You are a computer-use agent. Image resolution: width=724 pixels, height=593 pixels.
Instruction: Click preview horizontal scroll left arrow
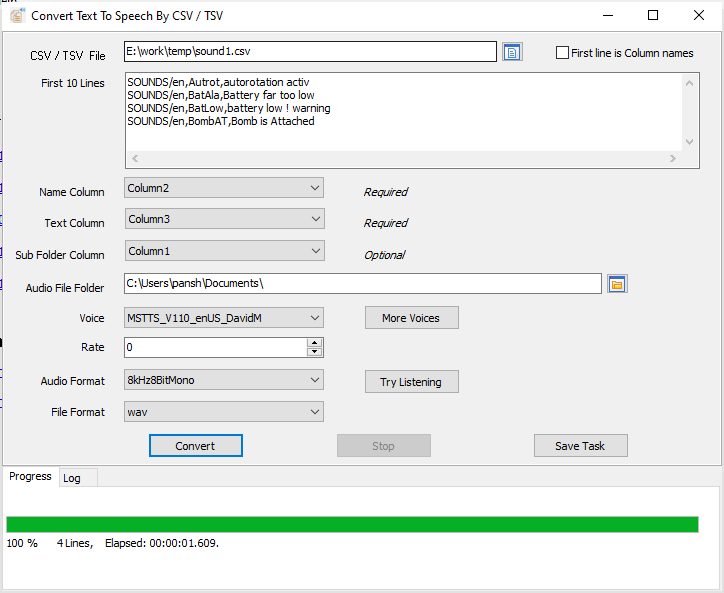(x=135, y=158)
